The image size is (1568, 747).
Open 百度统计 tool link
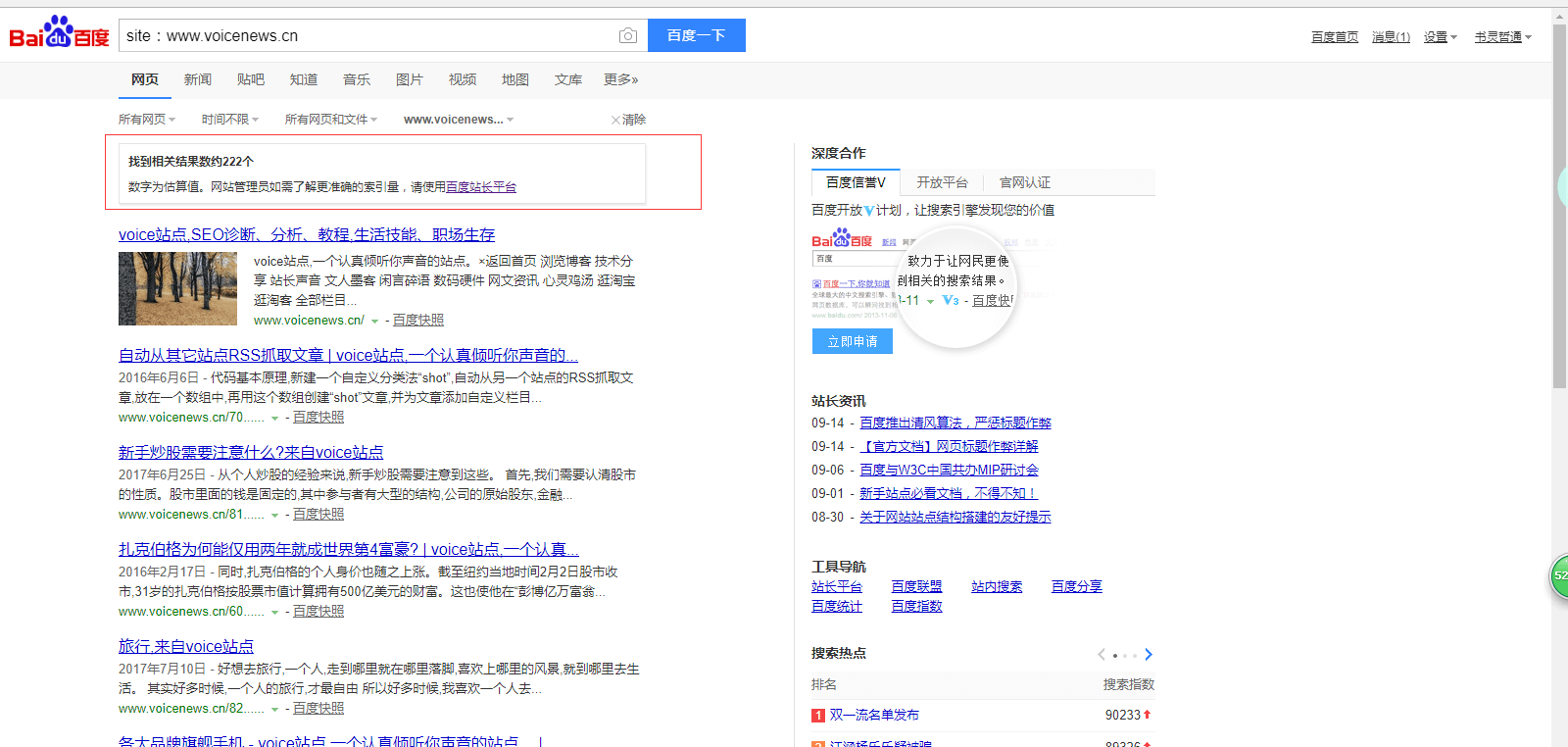click(x=837, y=607)
